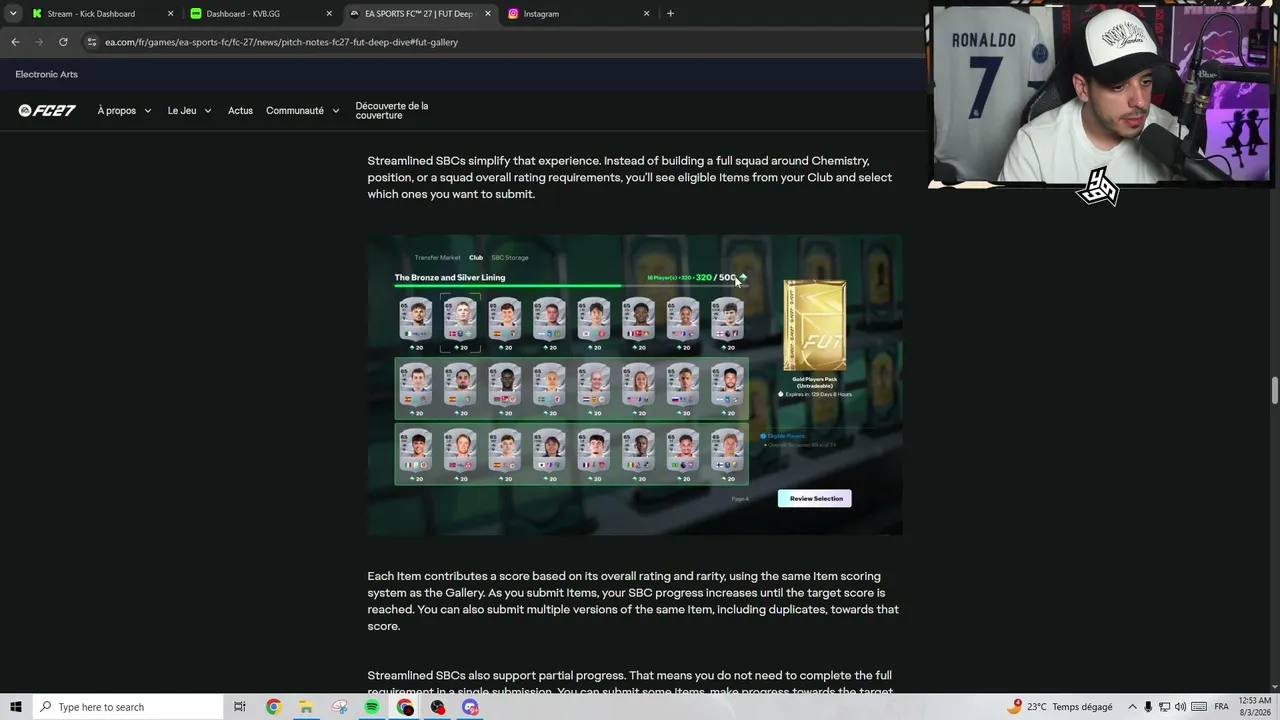The image size is (1280, 720).
Task: Open Spotify from the taskbar
Action: click(372, 707)
